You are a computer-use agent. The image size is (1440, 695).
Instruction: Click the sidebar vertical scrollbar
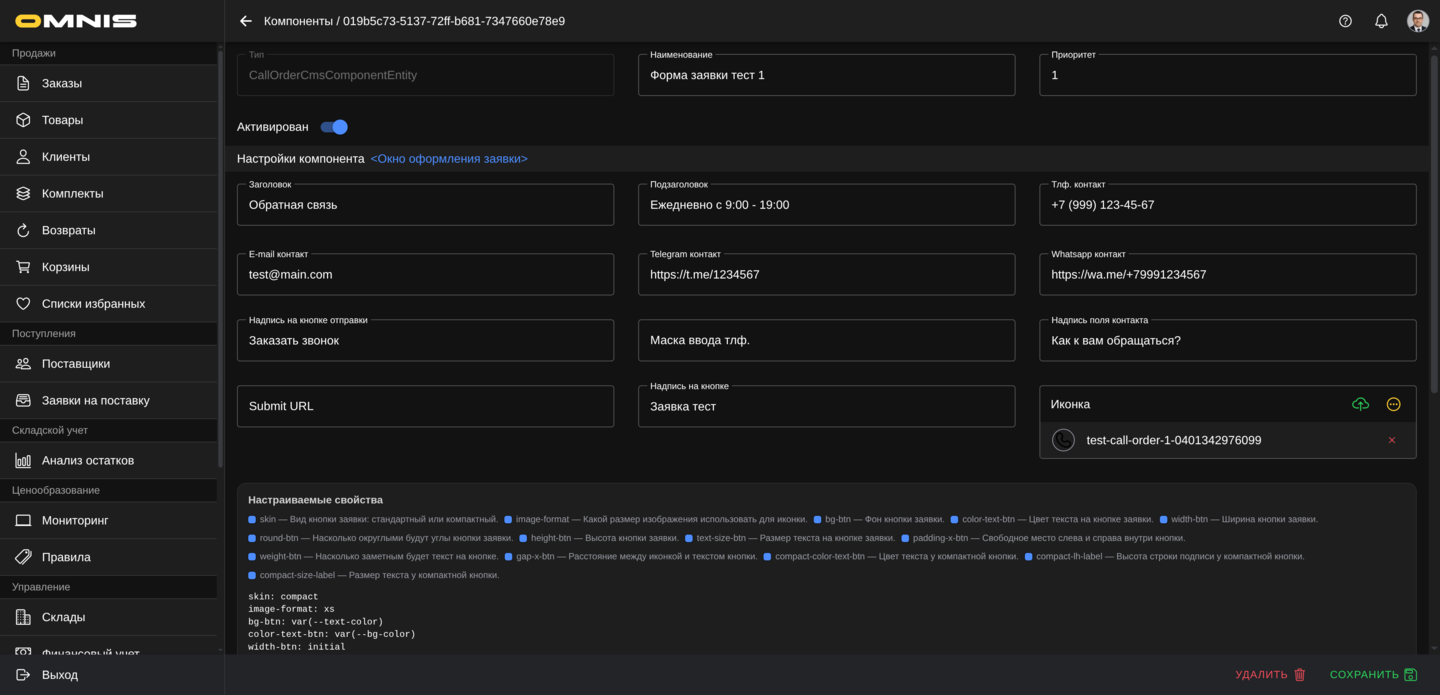pyautogui.click(x=220, y=260)
